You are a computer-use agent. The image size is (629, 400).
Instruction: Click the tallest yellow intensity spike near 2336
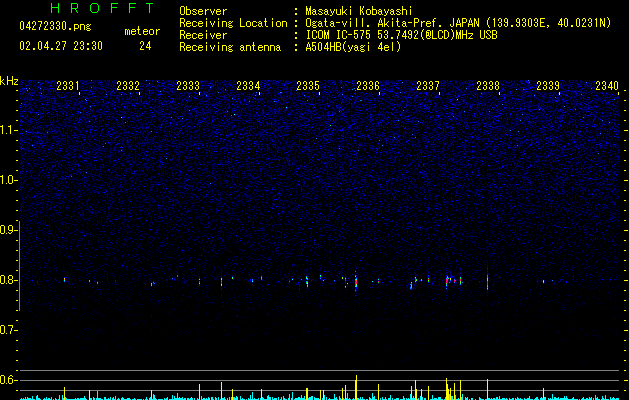pos(356,387)
